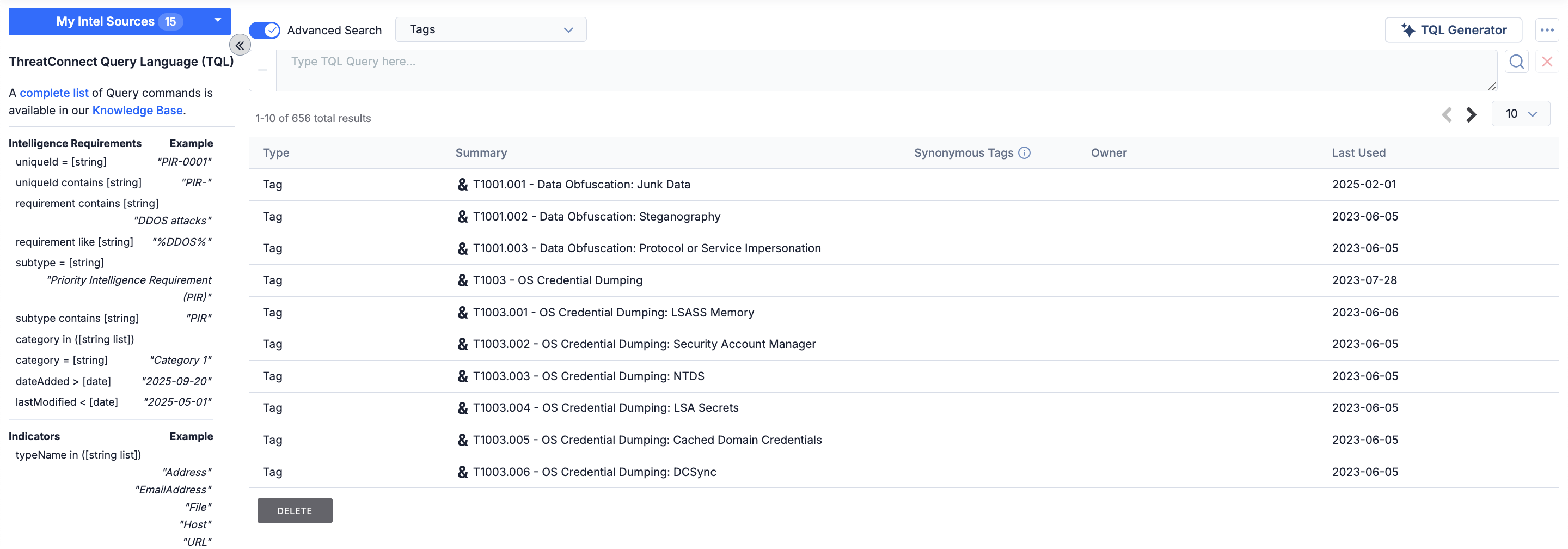1568x549 pixels.
Task: Open T1003.002 Security Account Manager tag
Action: tap(644, 344)
